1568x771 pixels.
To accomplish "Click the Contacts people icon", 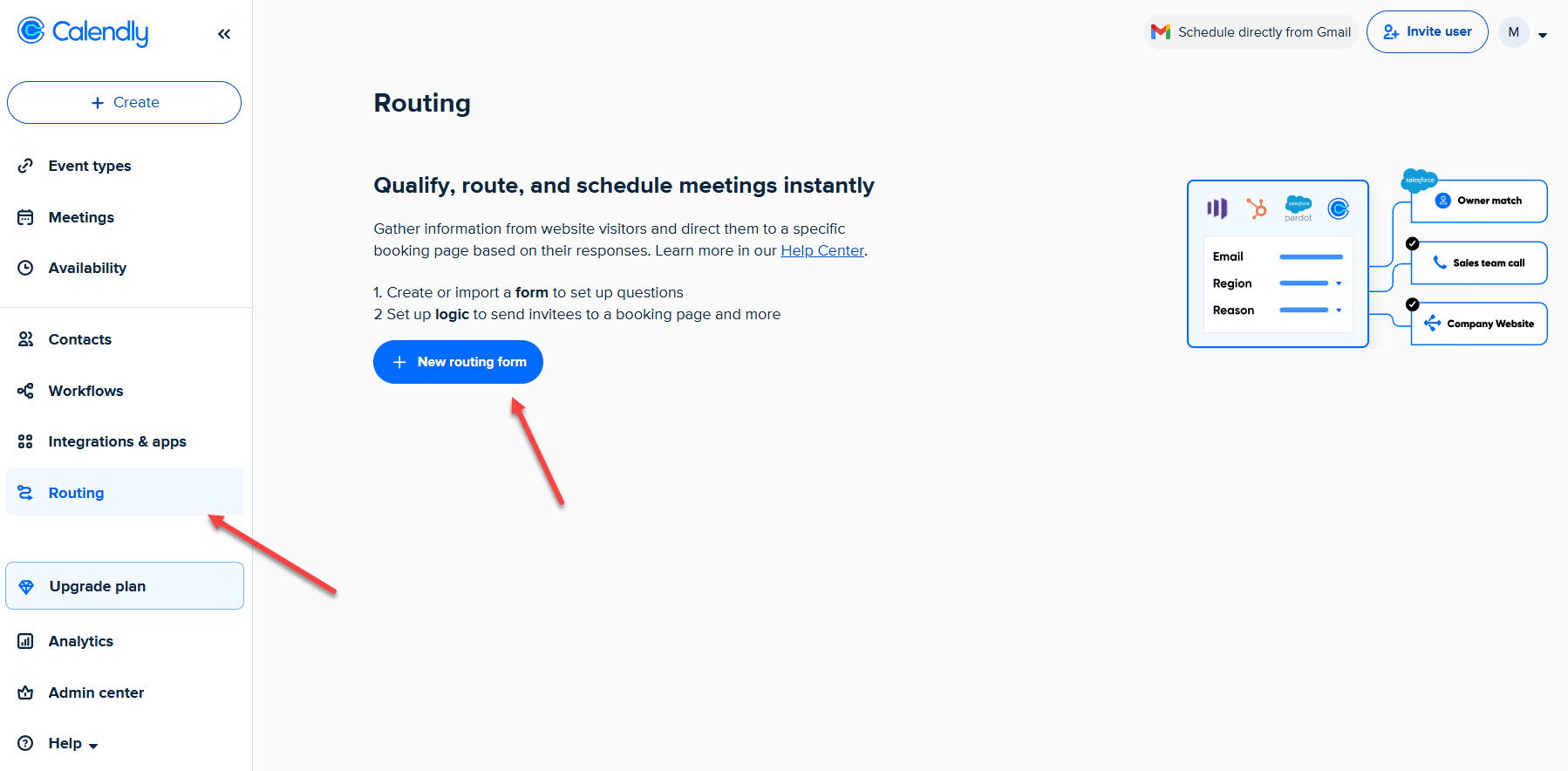I will [x=26, y=339].
